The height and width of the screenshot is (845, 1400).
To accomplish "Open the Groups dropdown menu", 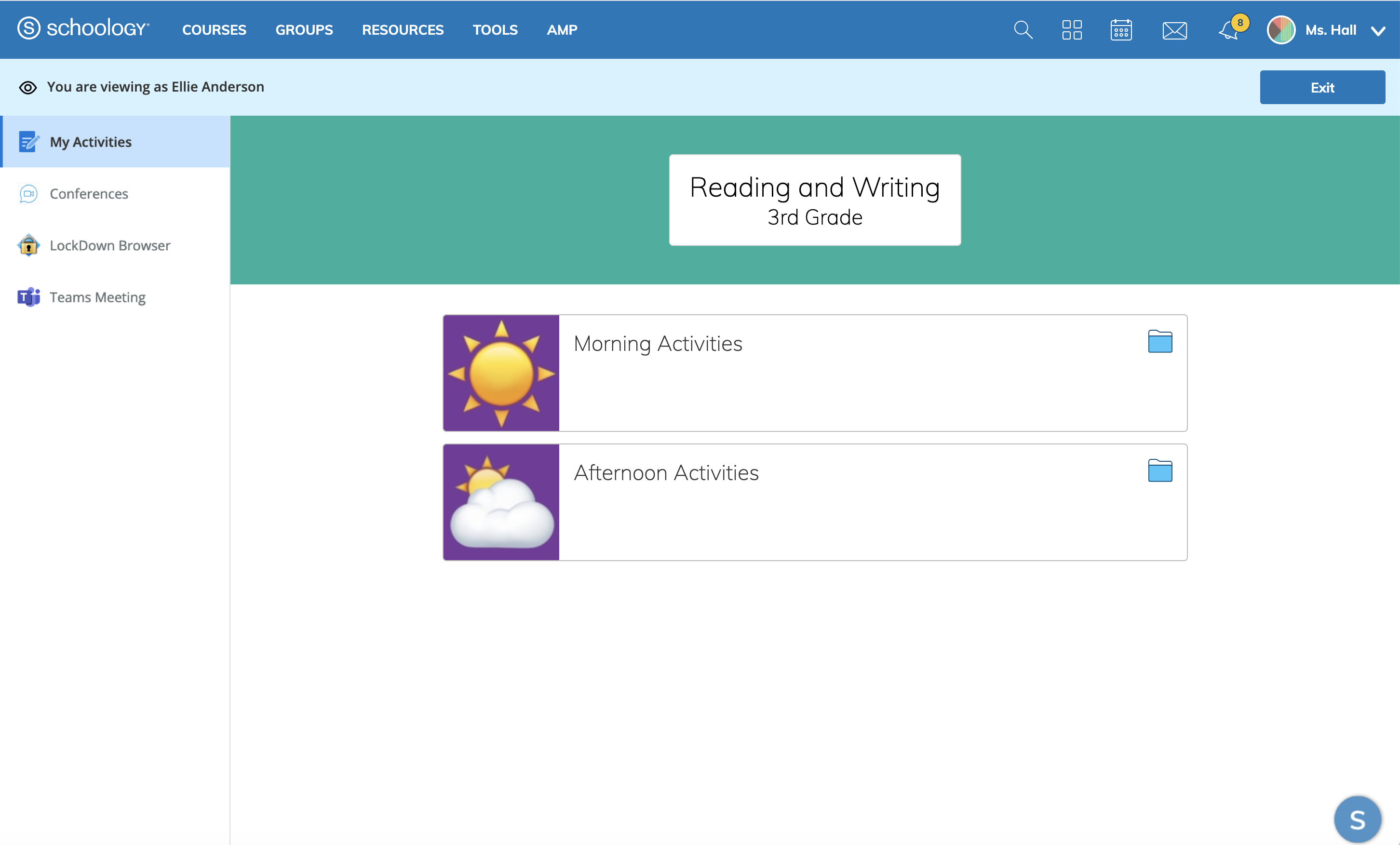I will (304, 29).
